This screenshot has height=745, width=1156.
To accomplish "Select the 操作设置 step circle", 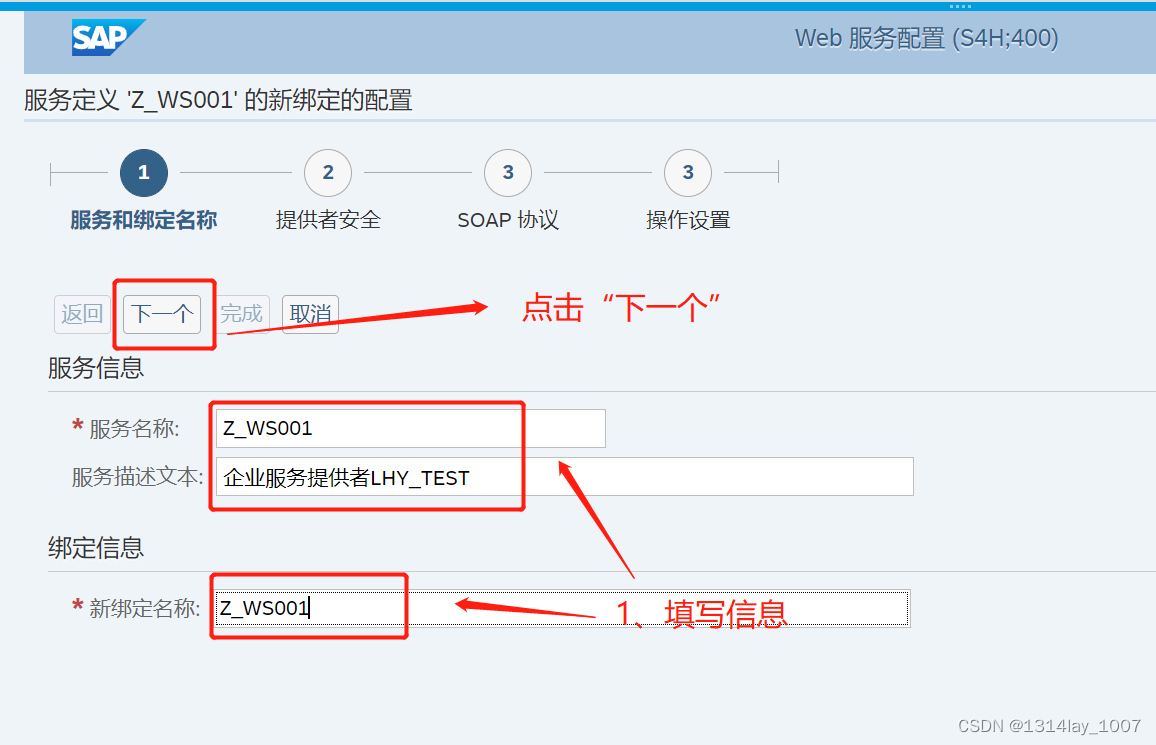I will click(688, 172).
